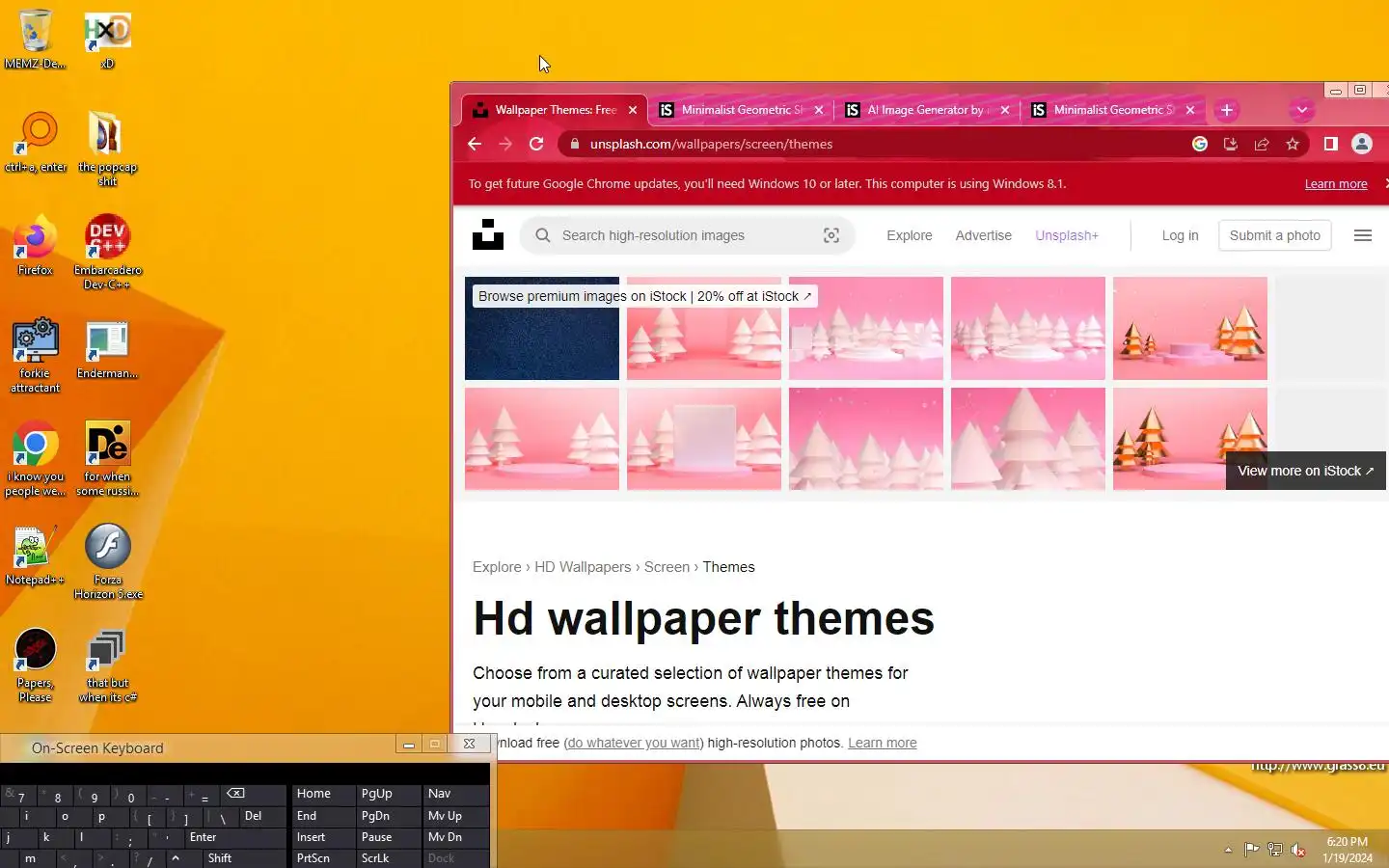Click the Chrome back arrow
Viewport: 1389px width, 868px height.
pyautogui.click(x=475, y=144)
